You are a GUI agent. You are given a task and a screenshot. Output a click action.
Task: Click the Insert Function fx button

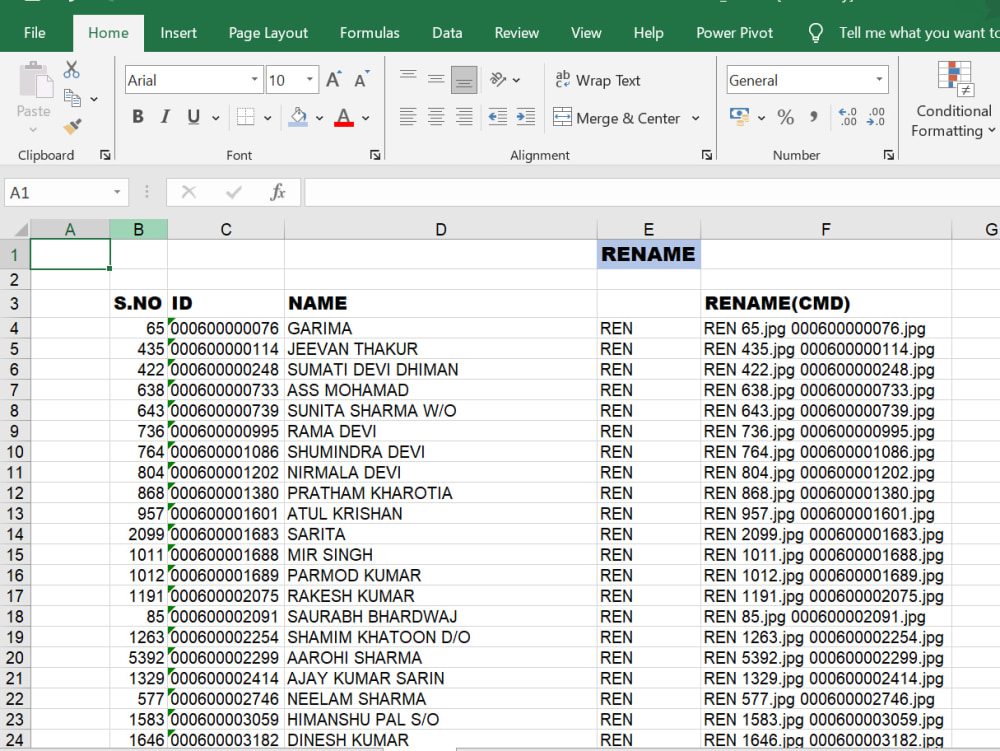point(277,192)
